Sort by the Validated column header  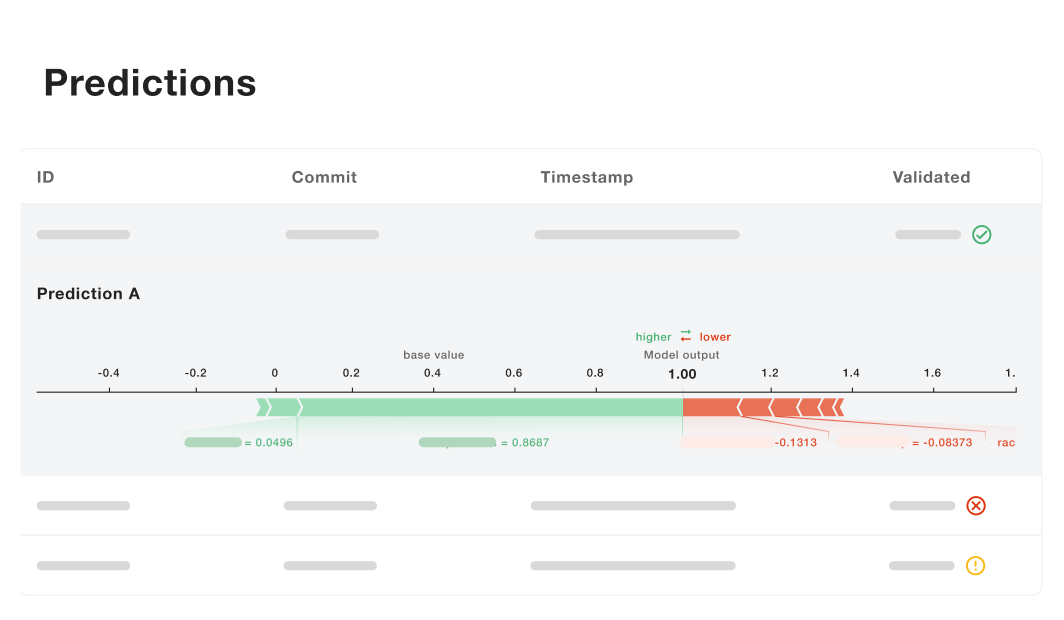931,177
